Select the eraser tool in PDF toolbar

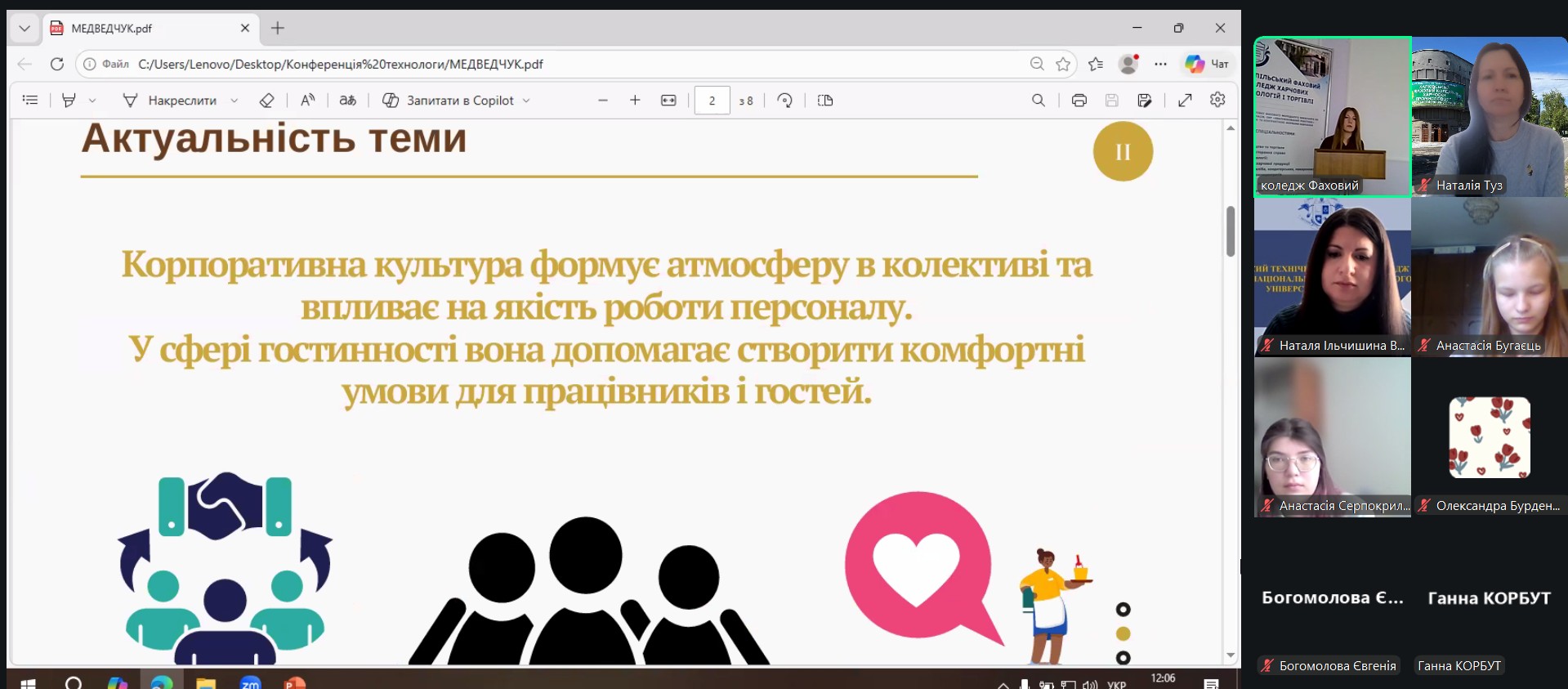pyautogui.click(x=266, y=100)
